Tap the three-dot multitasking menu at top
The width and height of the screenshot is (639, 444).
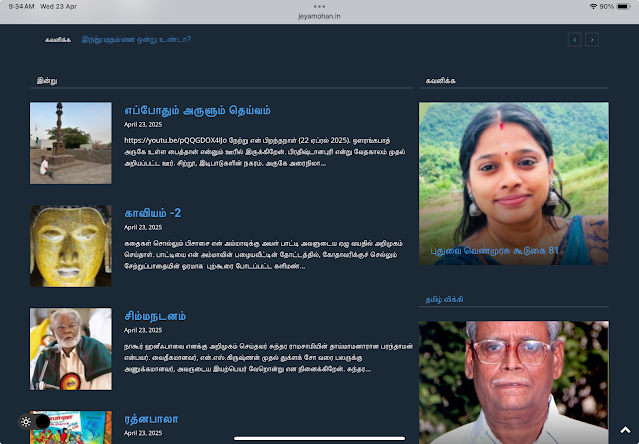[320, 6]
